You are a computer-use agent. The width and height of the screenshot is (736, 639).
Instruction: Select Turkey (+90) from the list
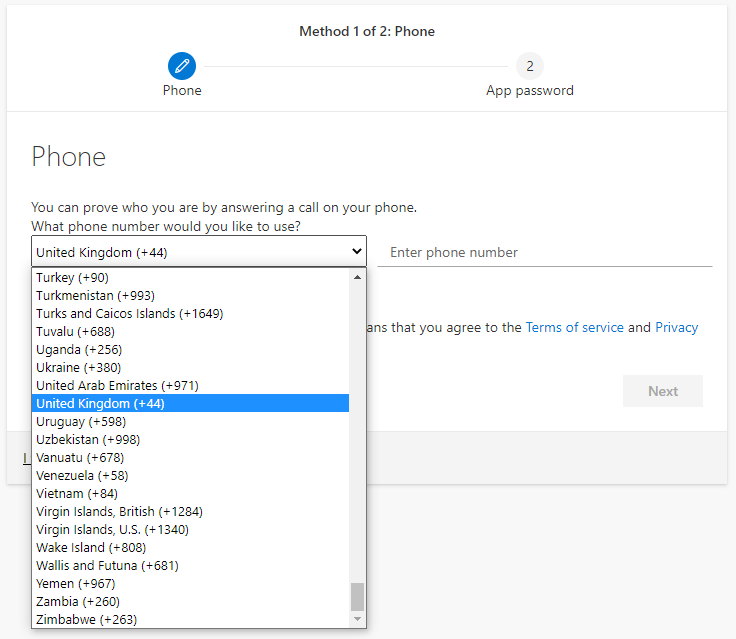[190, 277]
